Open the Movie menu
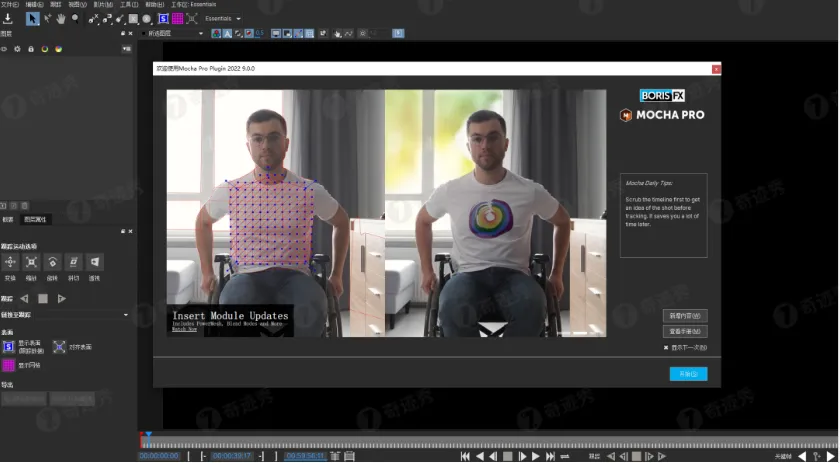The image size is (840, 463). tap(103, 4)
